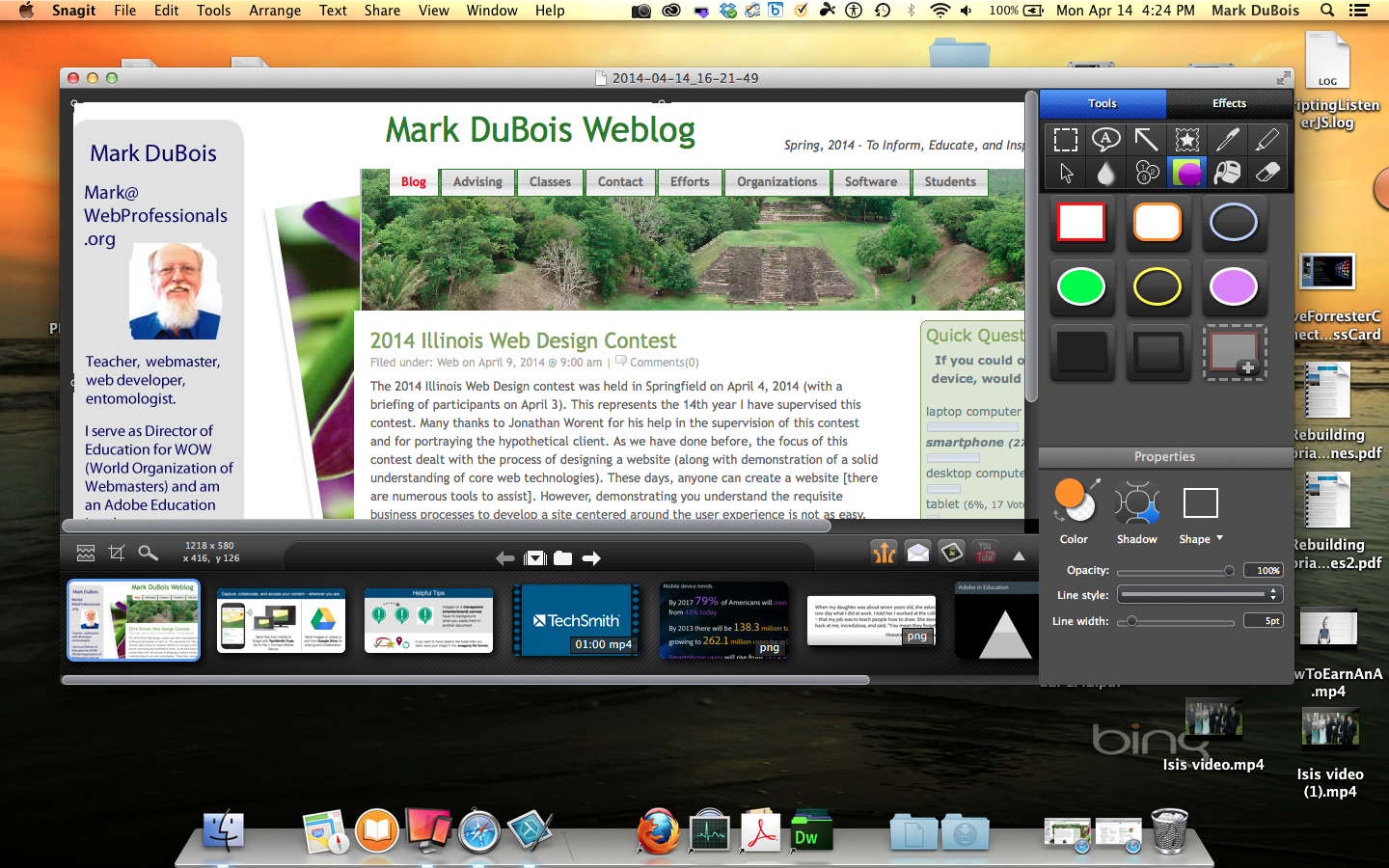
Task: Share capture to YouTube
Action: pyautogui.click(x=985, y=553)
